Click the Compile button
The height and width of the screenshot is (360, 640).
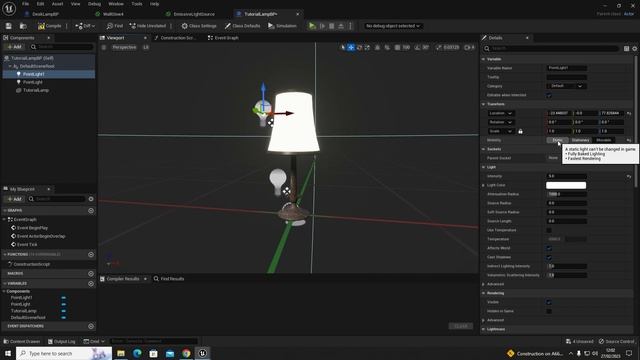[49, 26]
